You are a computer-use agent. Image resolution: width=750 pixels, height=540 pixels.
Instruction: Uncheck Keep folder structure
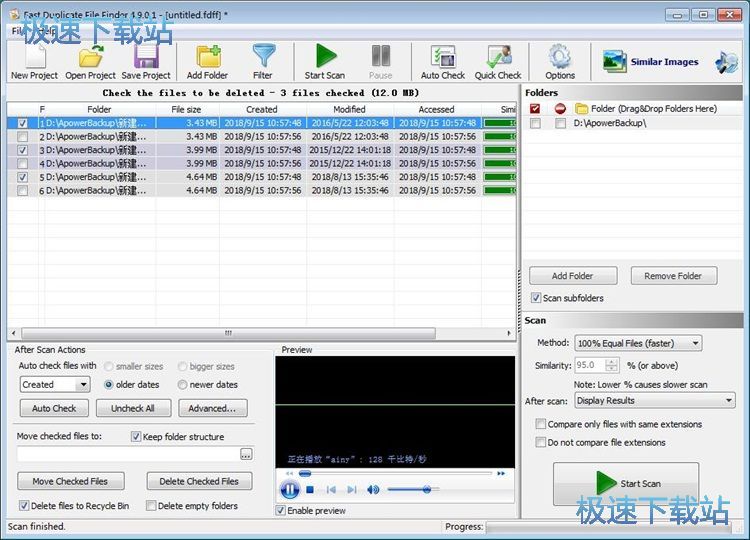(x=136, y=437)
